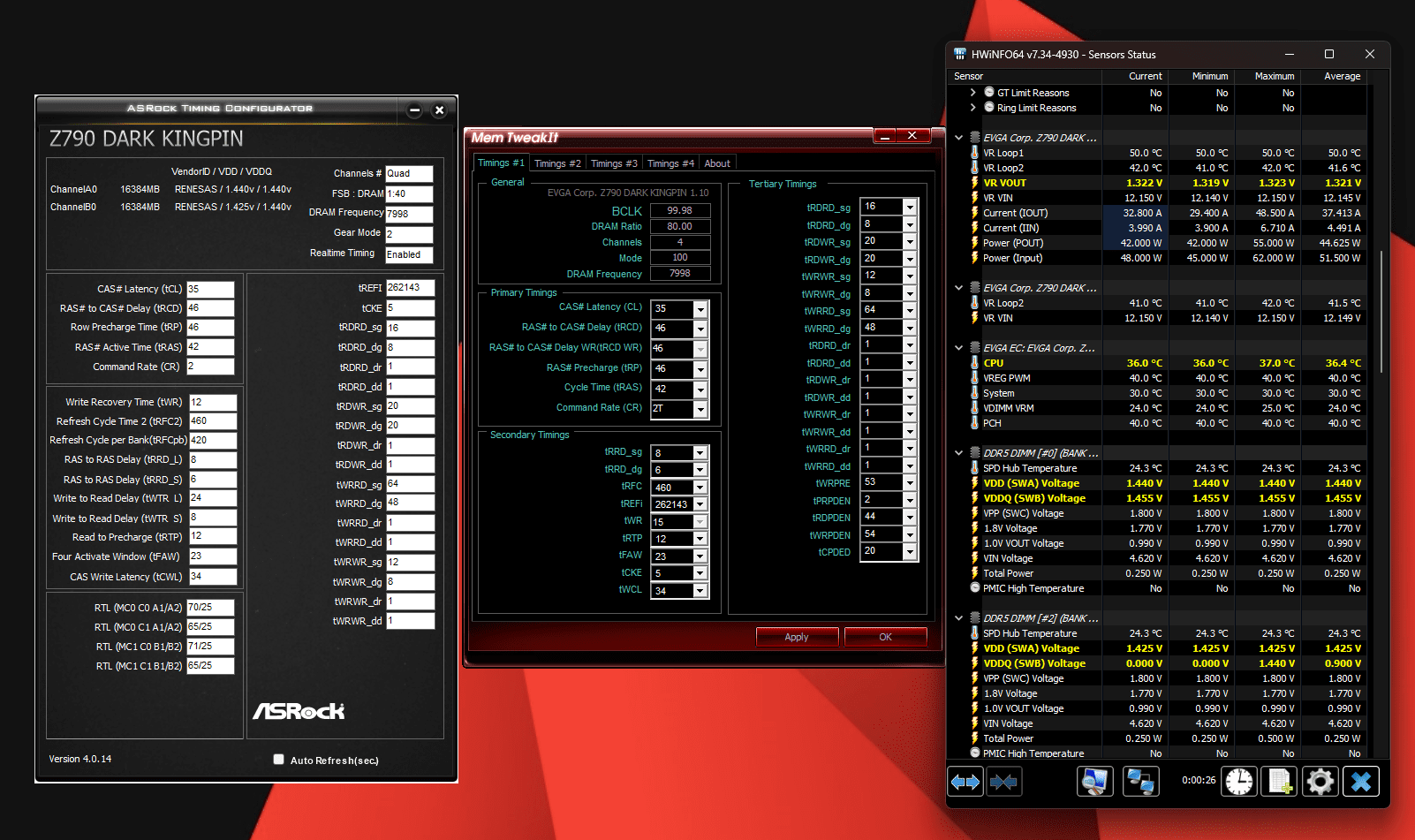Open HWiNFO summary monitor-with-magnifier icon

[x=1095, y=782]
